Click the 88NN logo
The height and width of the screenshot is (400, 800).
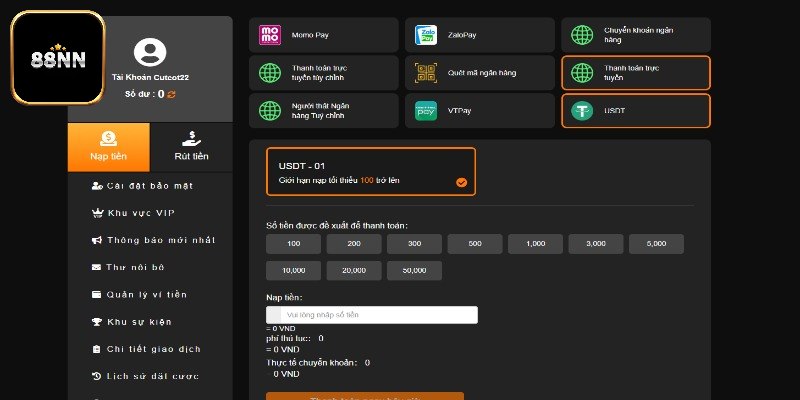(x=57, y=57)
